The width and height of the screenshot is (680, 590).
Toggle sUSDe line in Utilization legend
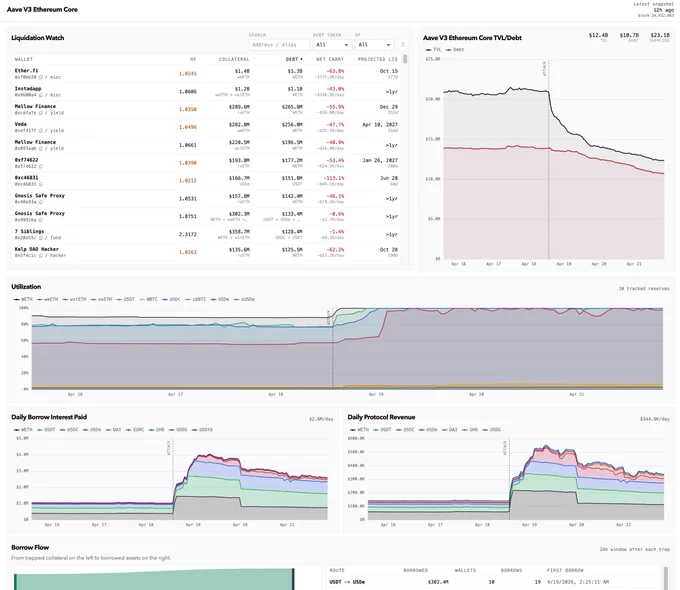click(244, 299)
